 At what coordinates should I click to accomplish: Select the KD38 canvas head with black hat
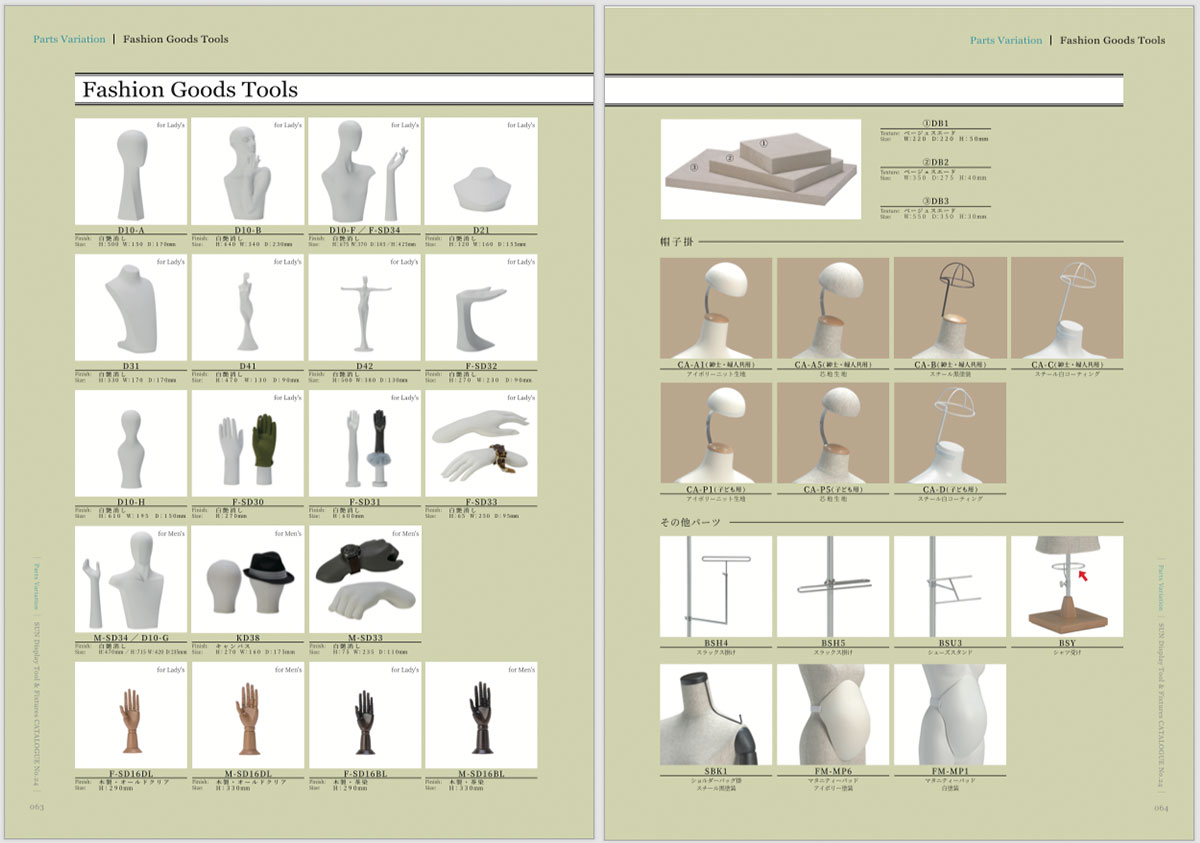click(x=247, y=581)
